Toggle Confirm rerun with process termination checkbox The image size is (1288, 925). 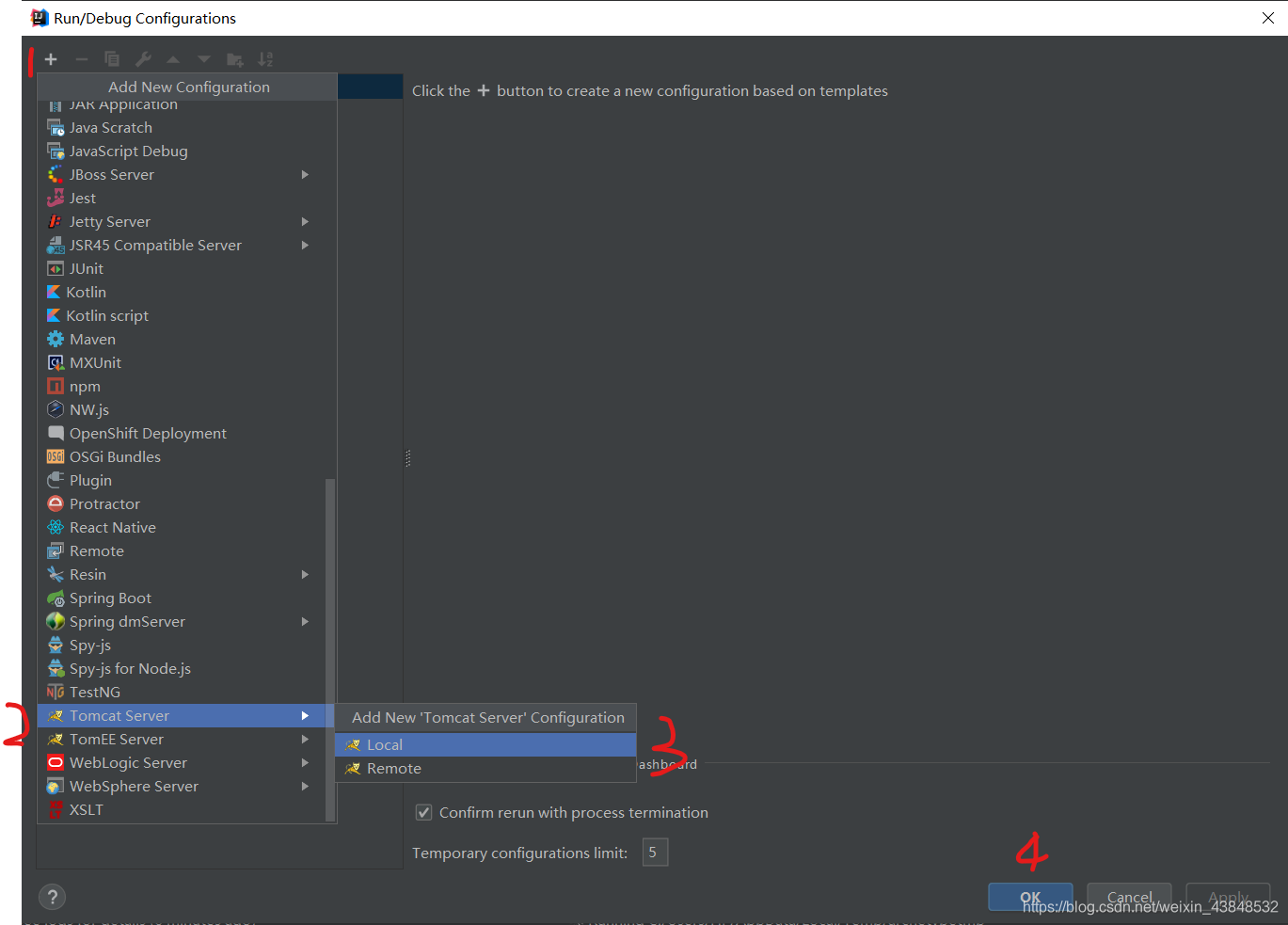424,812
